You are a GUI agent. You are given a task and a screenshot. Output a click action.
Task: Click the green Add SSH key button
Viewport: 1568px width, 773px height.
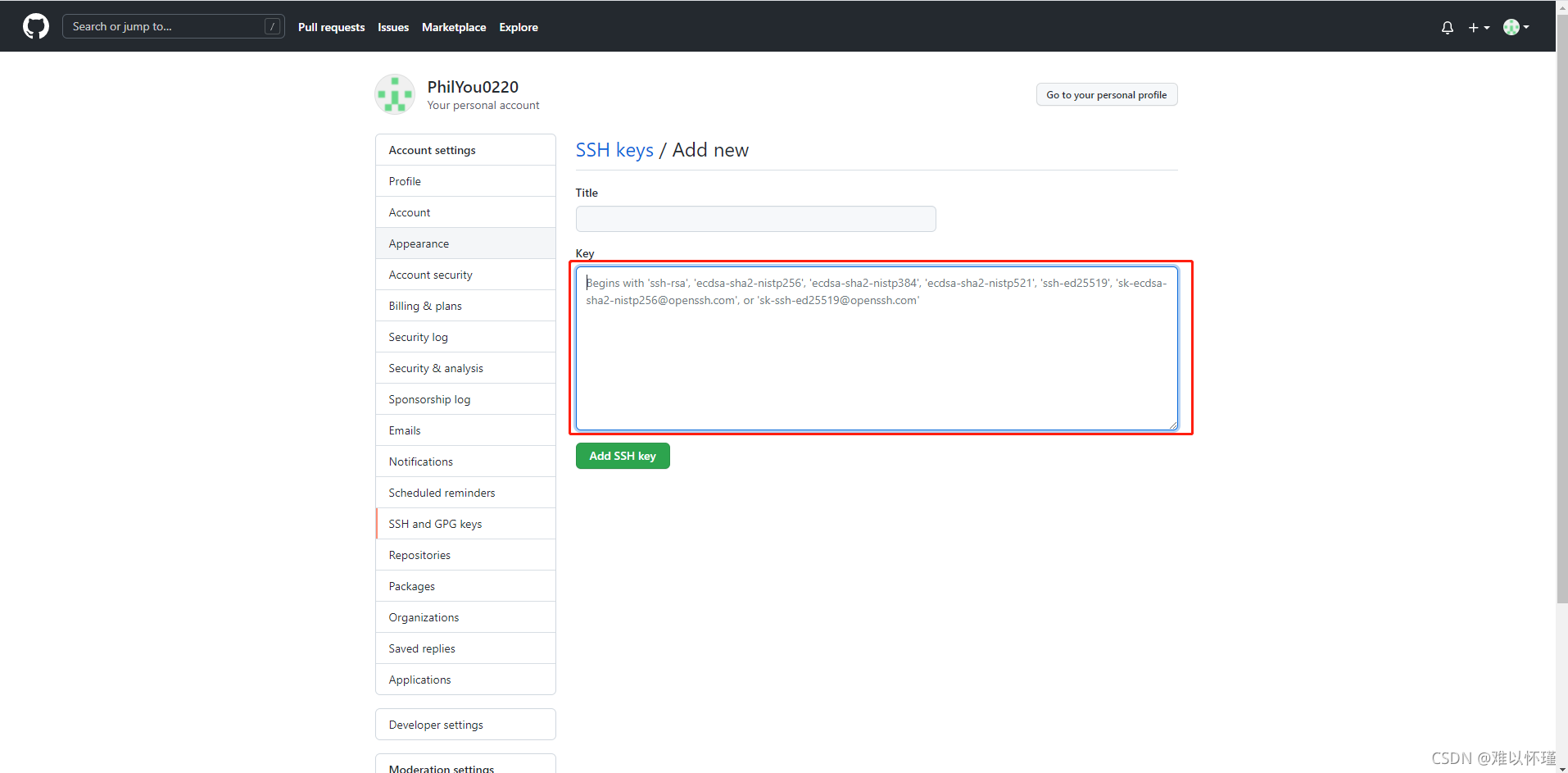point(623,456)
